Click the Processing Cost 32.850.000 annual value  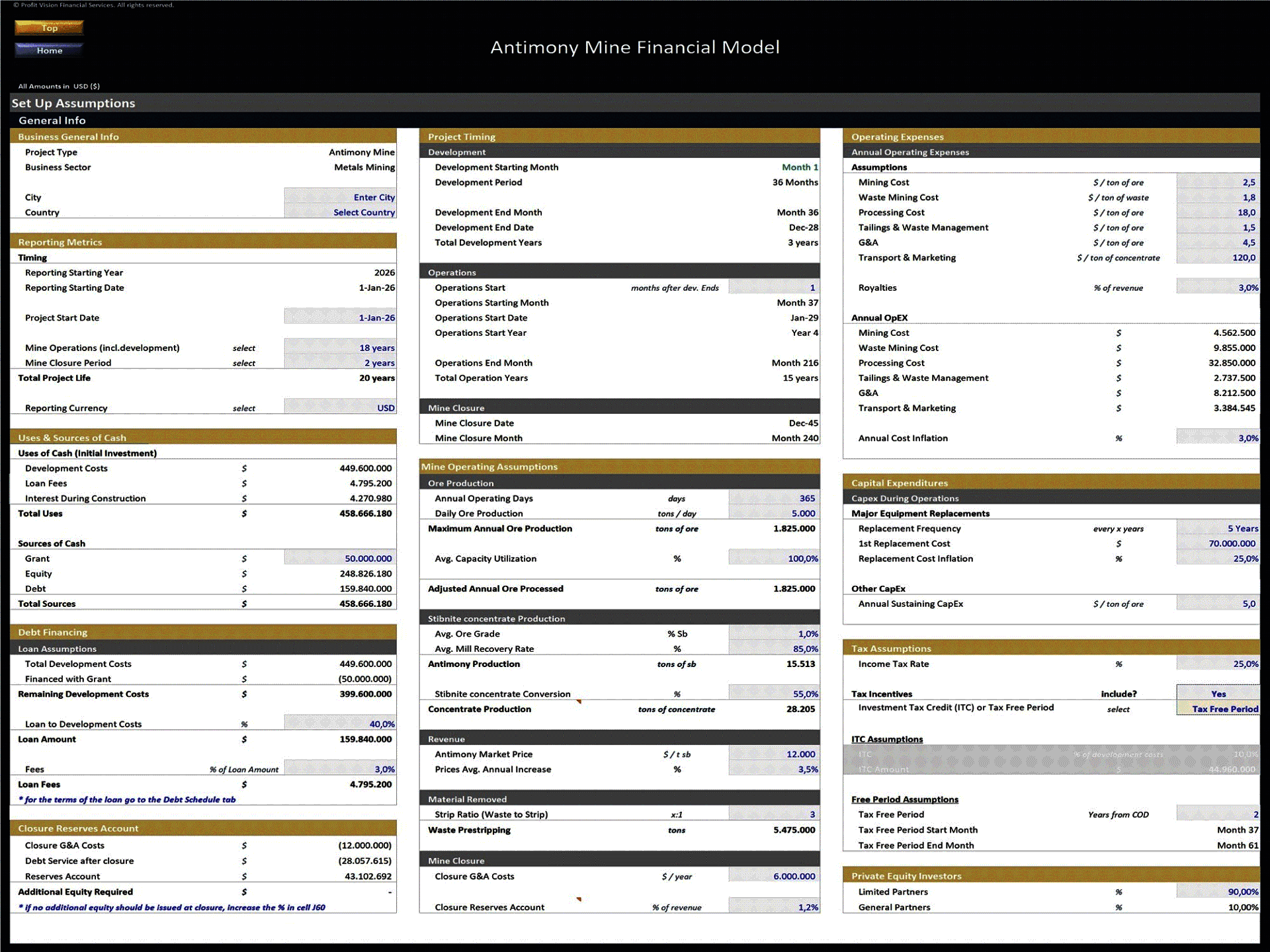point(1232,363)
